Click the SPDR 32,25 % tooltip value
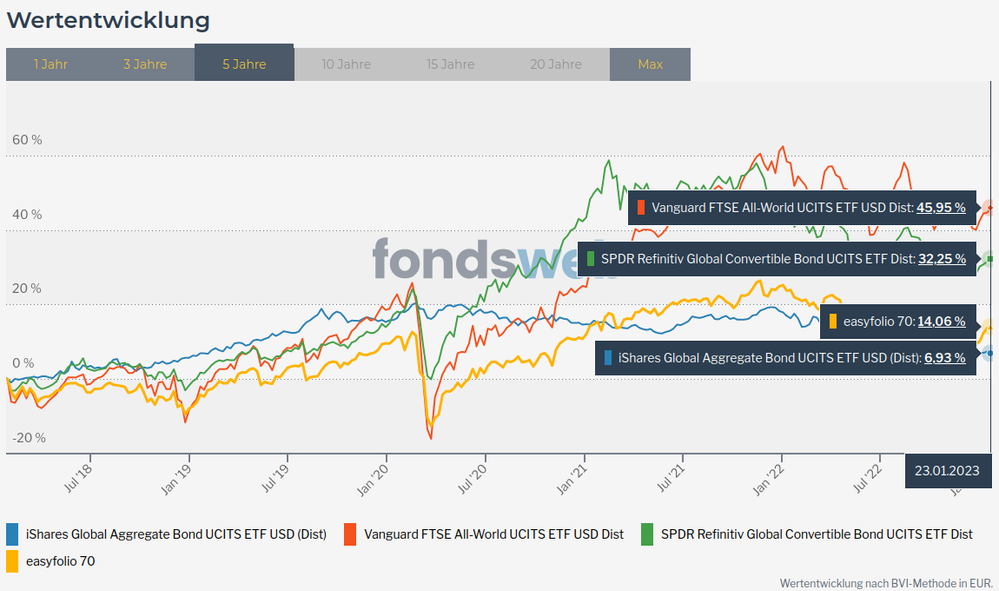This screenshot has height=591, width=999. tap(941, 259)
